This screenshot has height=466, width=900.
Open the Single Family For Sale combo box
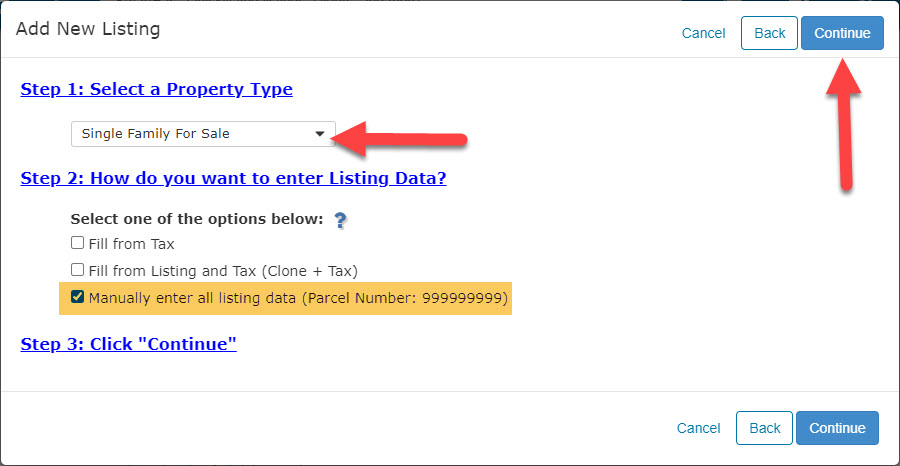pyautogui.click(x=203, y=134)
